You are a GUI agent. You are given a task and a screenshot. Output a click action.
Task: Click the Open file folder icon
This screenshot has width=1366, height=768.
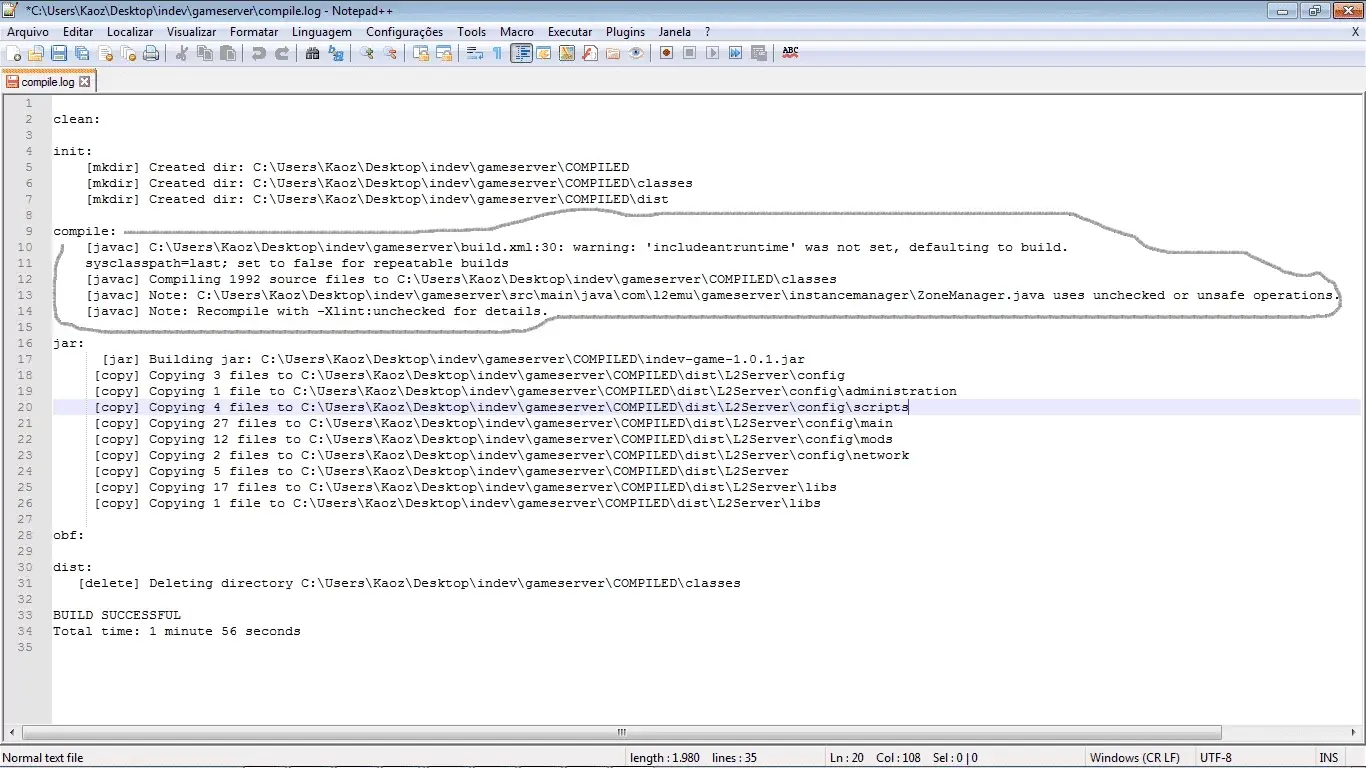pyautogui.click(x=36, y=53)
